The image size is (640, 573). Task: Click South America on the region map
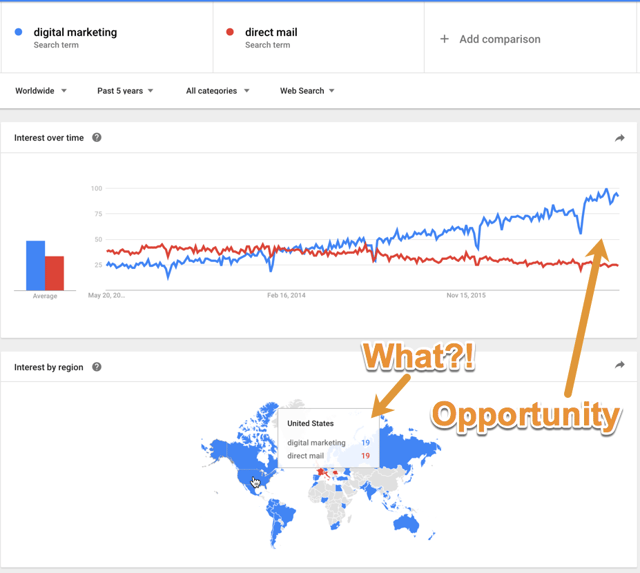[x=278, y=520]
